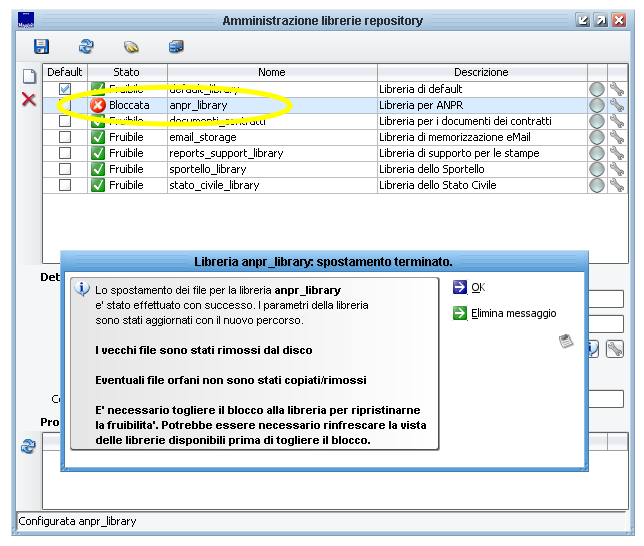Close the Amministrazione librerie repository window

click(x=619, y=20)
